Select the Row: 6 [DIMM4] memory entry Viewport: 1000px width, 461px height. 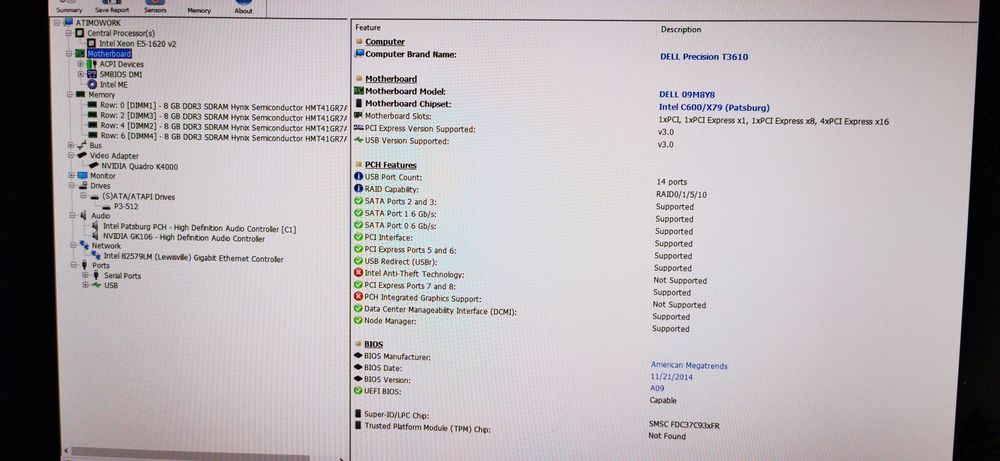[223, 136]
